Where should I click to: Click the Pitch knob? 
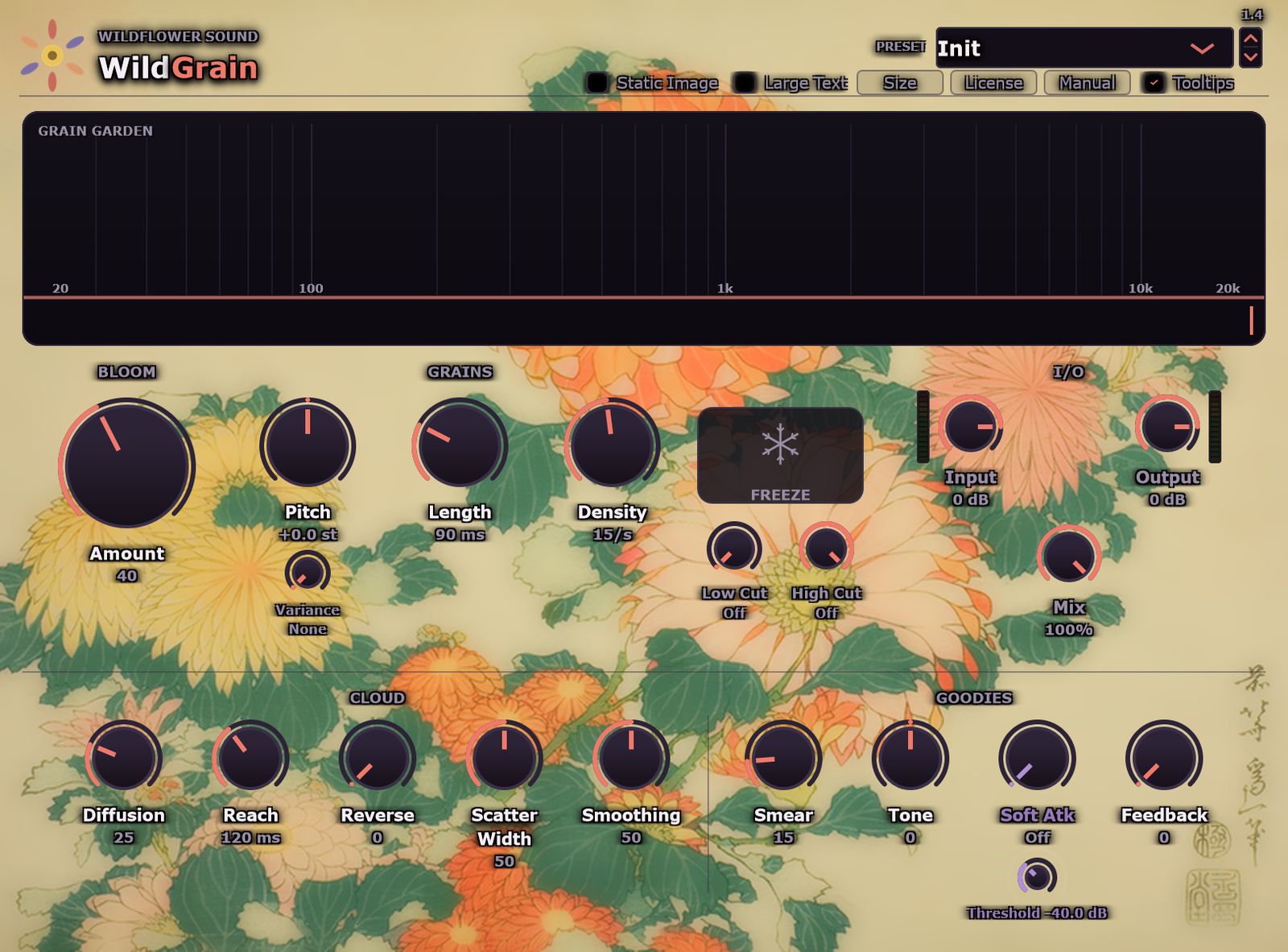308,445
